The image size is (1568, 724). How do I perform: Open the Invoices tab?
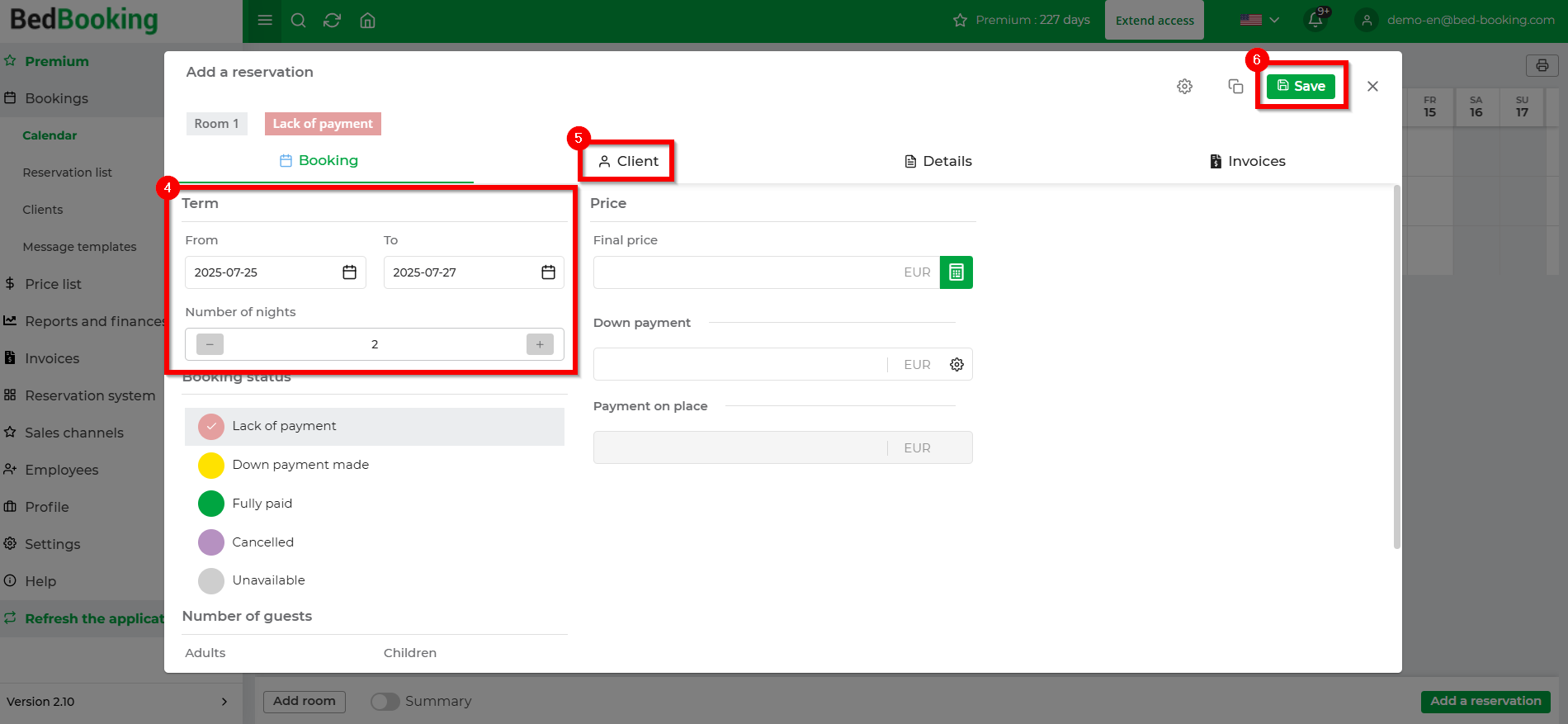point(1247,161)
